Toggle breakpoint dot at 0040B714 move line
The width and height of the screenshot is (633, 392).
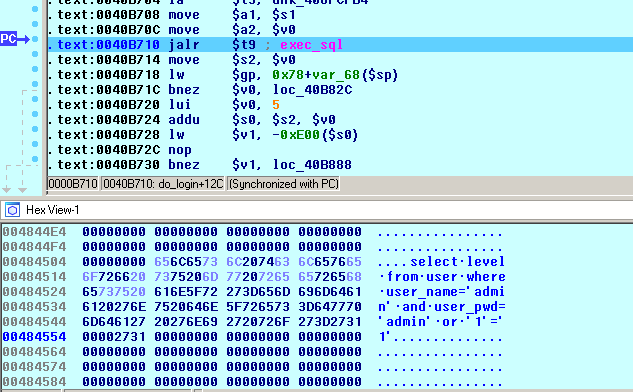[35, 54]
